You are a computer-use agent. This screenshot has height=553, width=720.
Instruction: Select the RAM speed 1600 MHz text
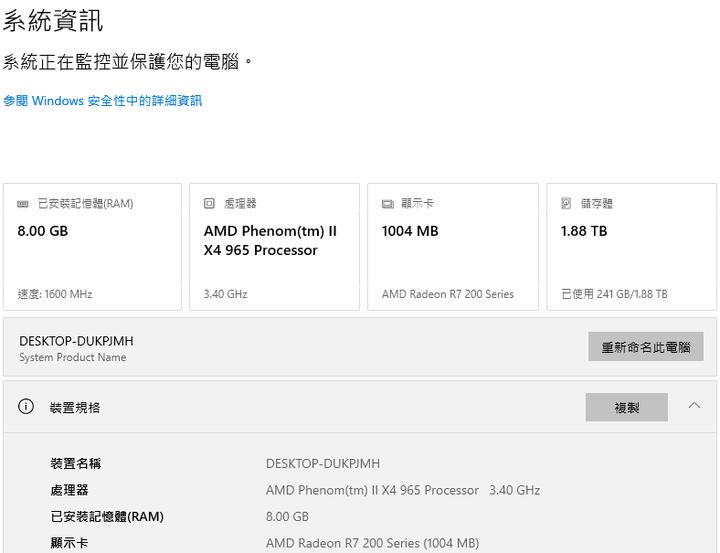pyautogui.click(x=55, y=294)
